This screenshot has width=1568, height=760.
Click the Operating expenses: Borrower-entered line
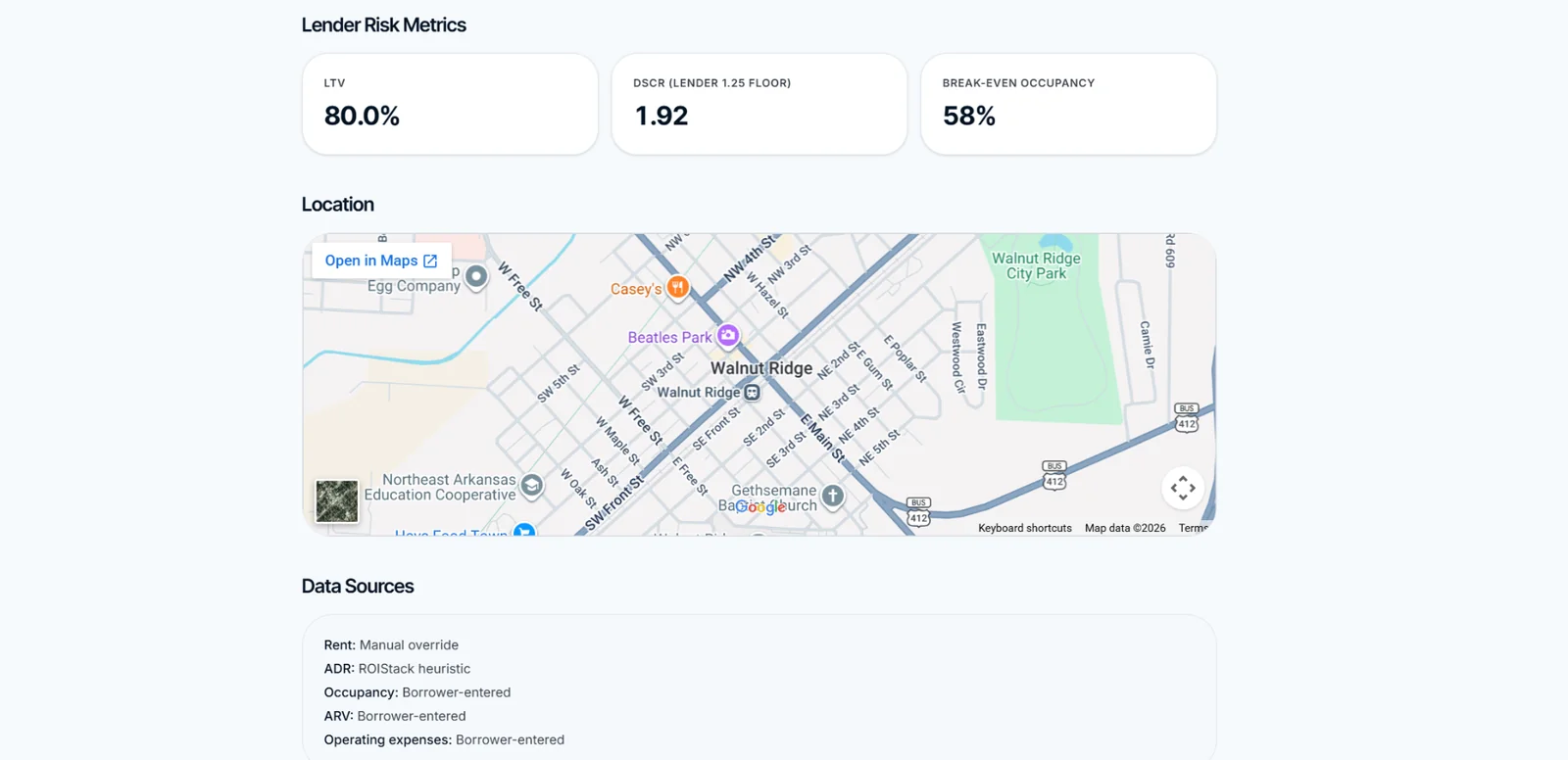pyautogui.click(x=444, y=739)
